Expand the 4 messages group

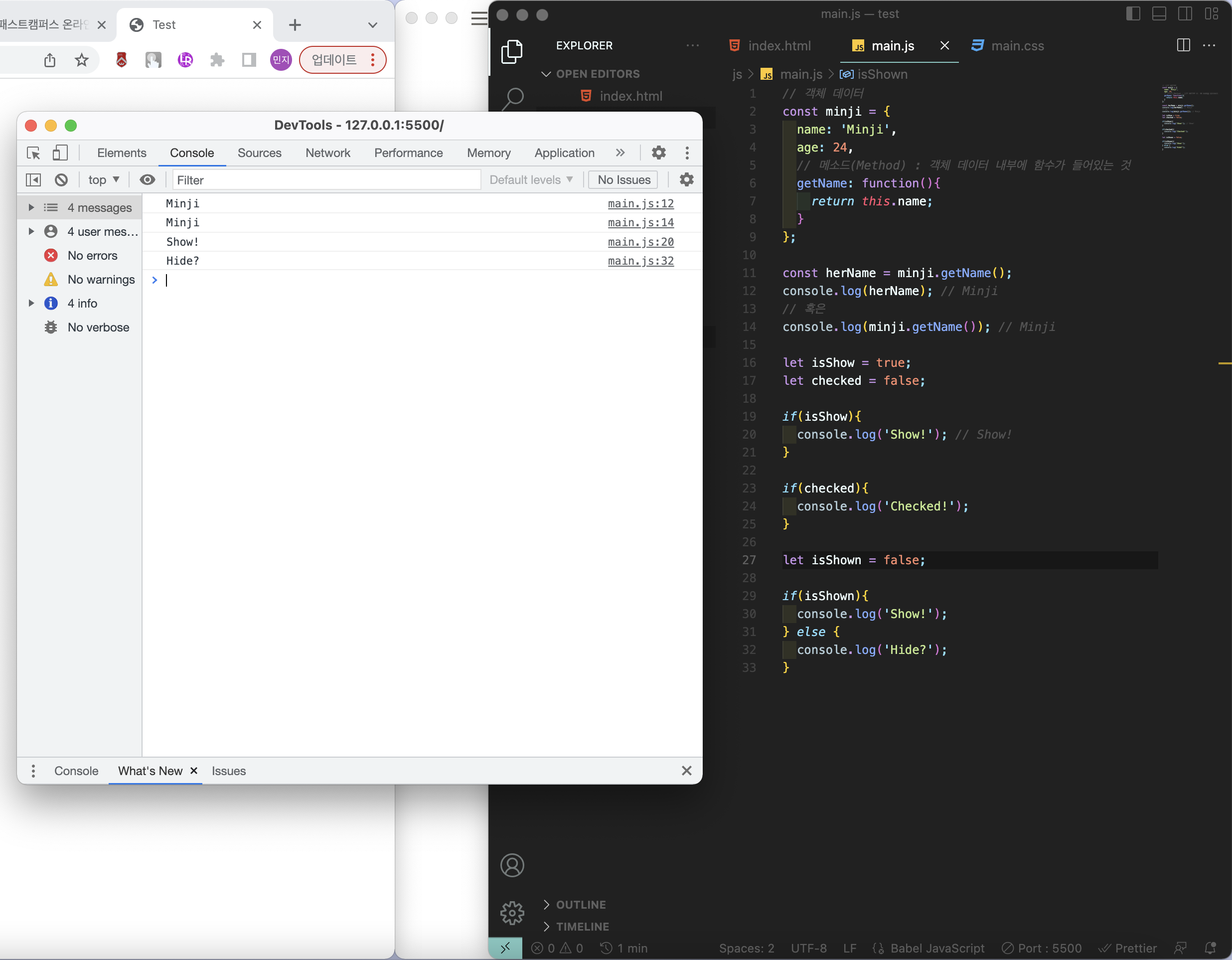point(31,207)
